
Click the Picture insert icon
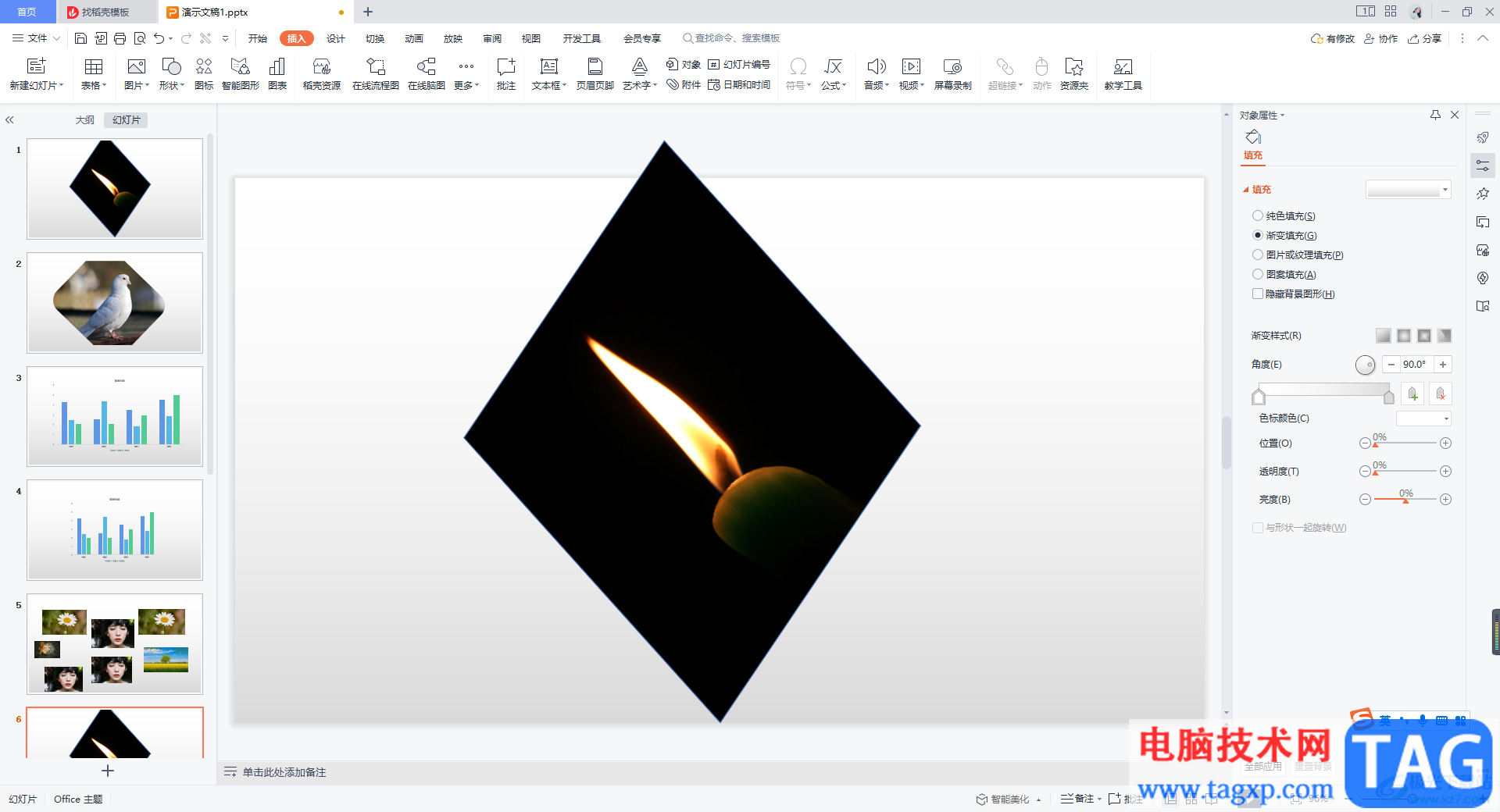(136, 66)
